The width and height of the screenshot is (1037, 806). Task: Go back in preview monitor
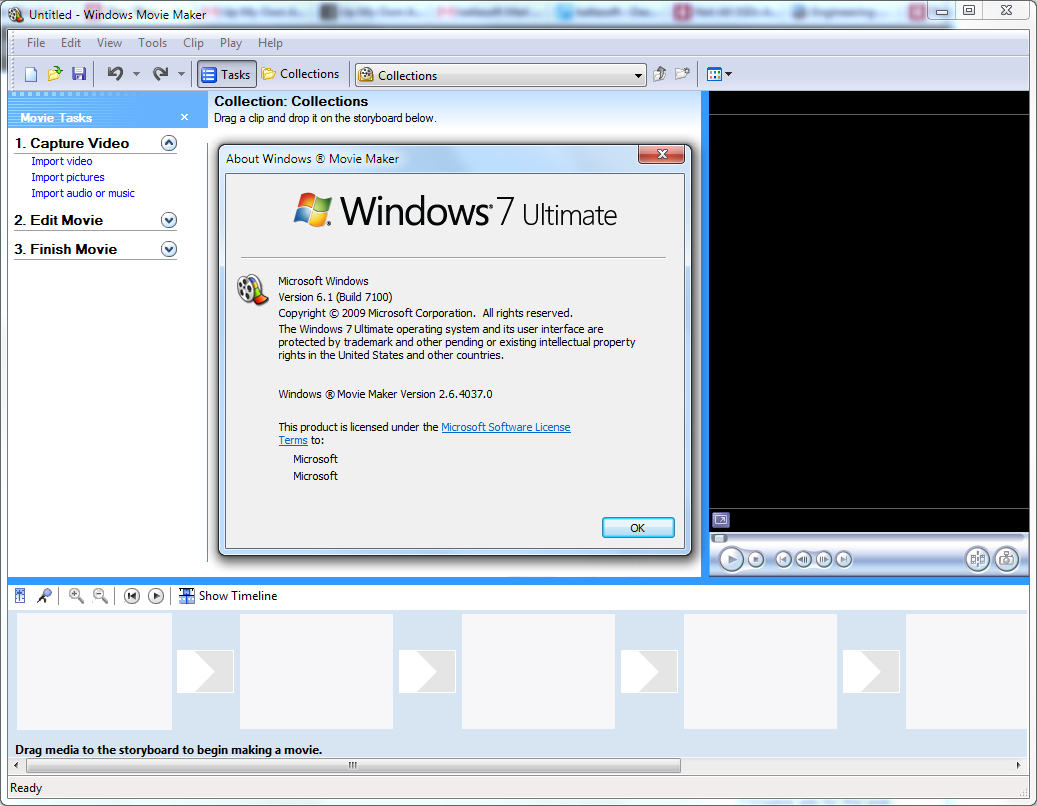[x=783, y=559]
